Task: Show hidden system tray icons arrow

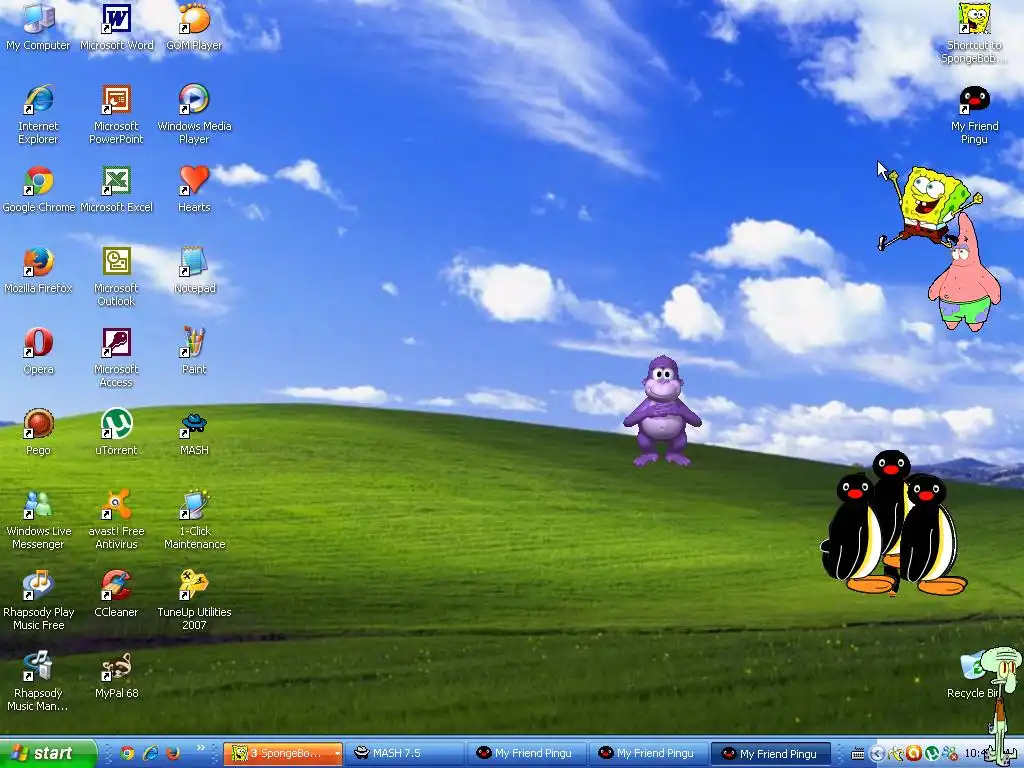Action: coord(878,754)
